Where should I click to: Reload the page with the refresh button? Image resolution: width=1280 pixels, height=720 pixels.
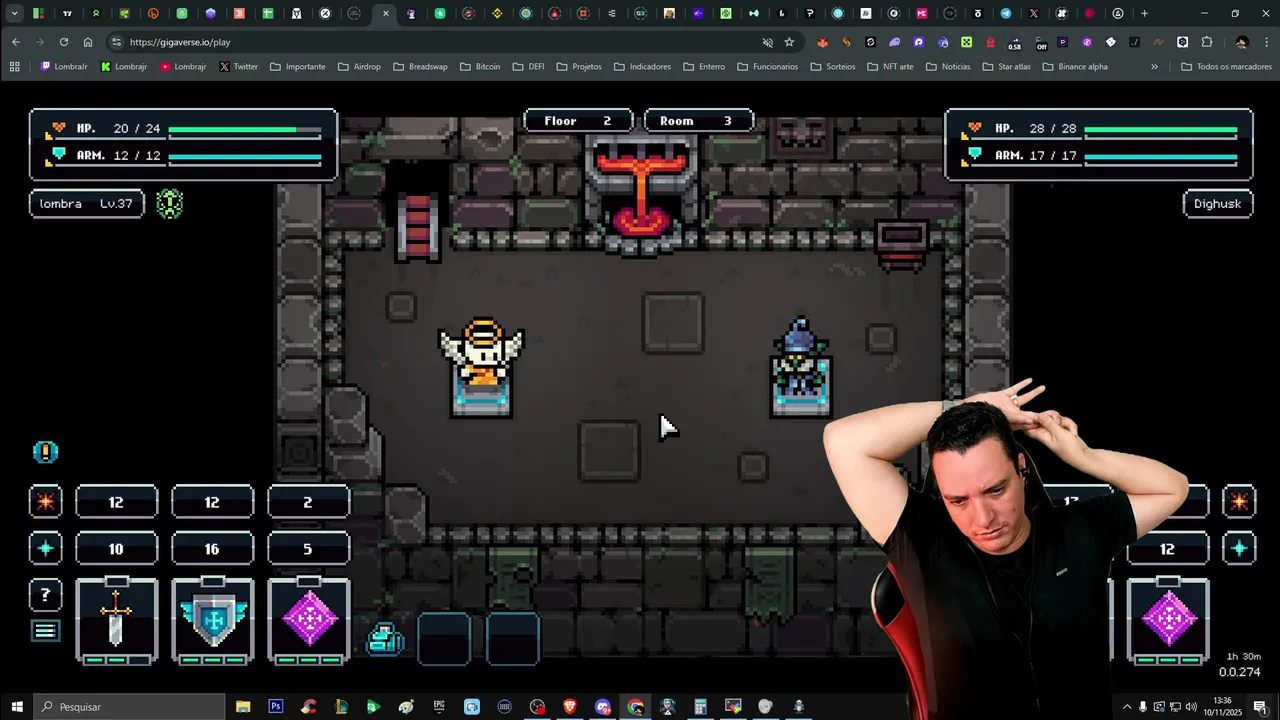click(x=64, y=42)
